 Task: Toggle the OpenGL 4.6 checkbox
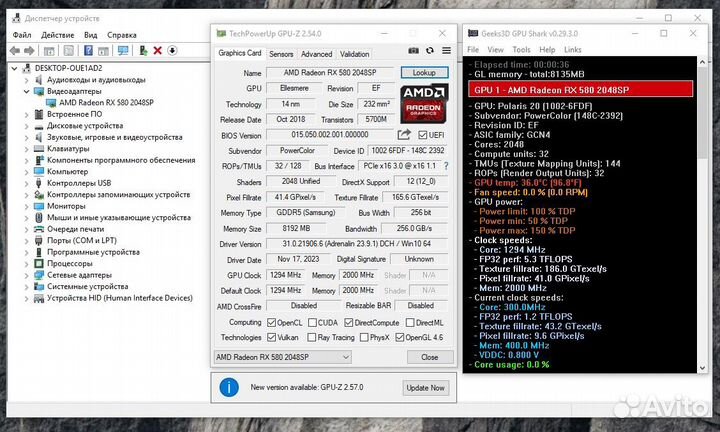coord(399,337)
